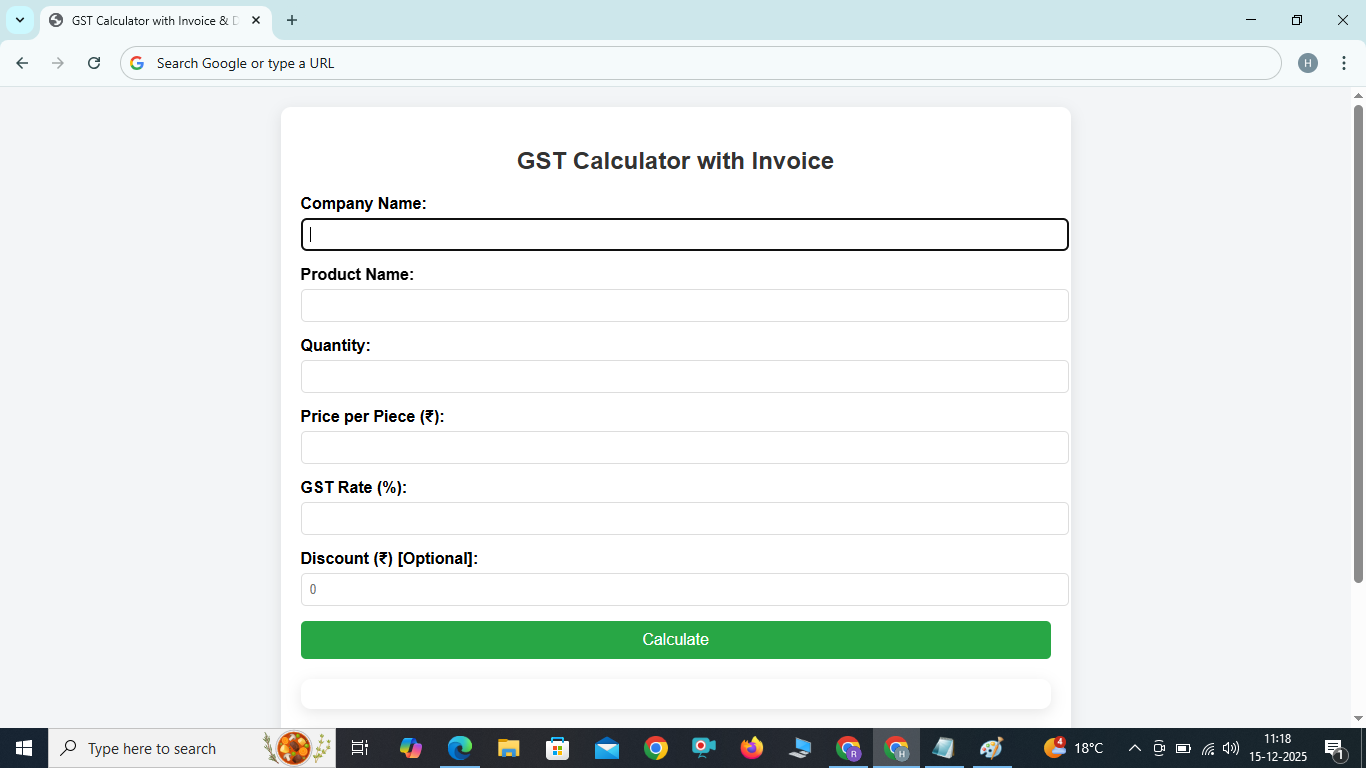
Task: Open Copilot from the taskbar
Action: coord(411,747)
